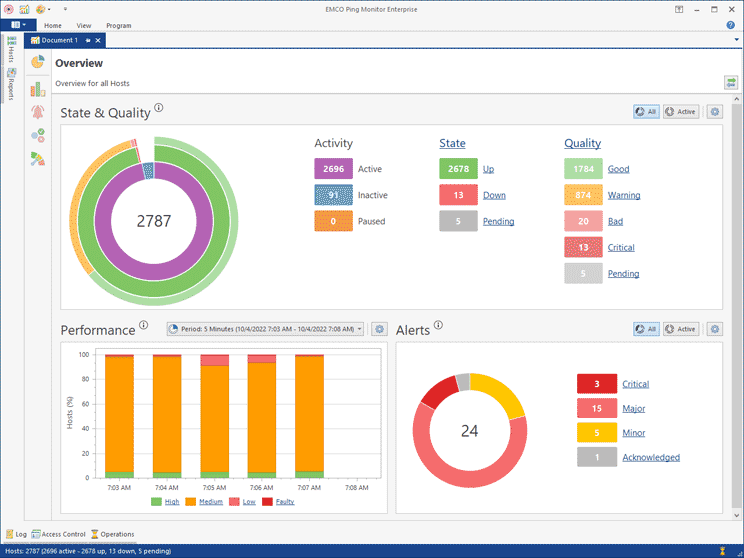The image size is (744, 558).
Task: Open the Performance period dropdown
Action: (264, 329)
